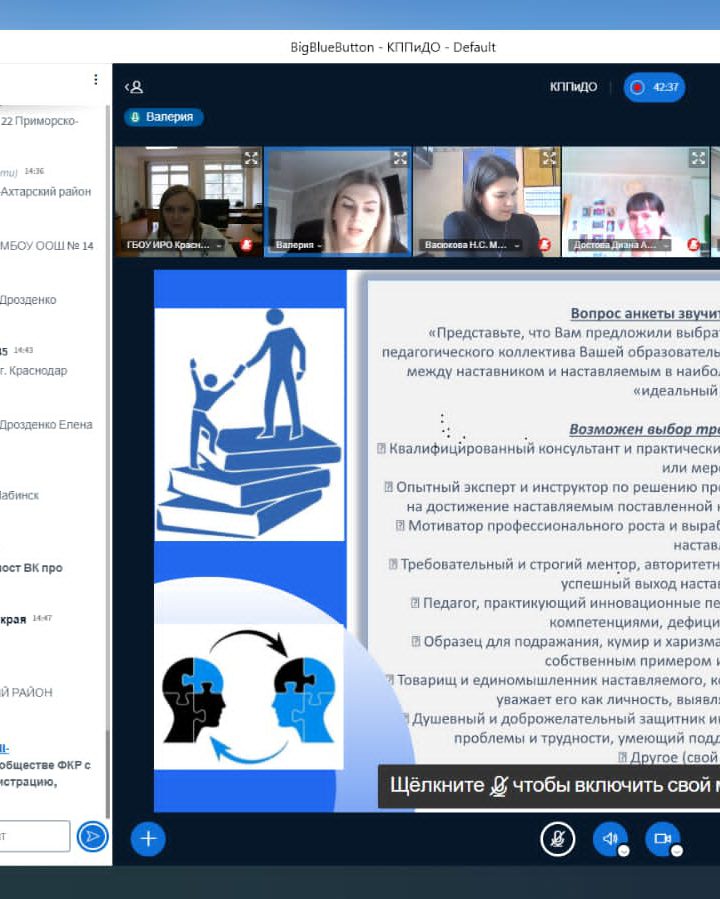
Task: Open Достова Диана webcam name dropdown
Action: click(x=620, y=245)
